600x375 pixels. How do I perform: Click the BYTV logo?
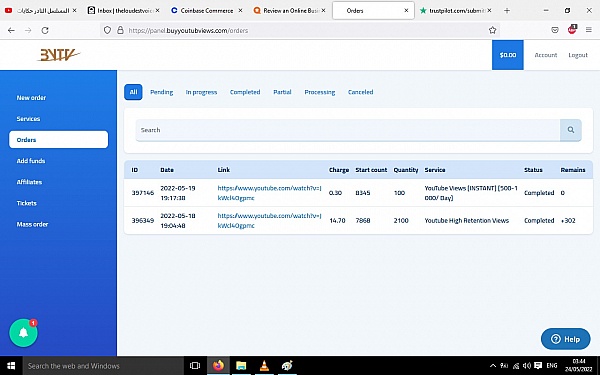[x=59, y=55]
